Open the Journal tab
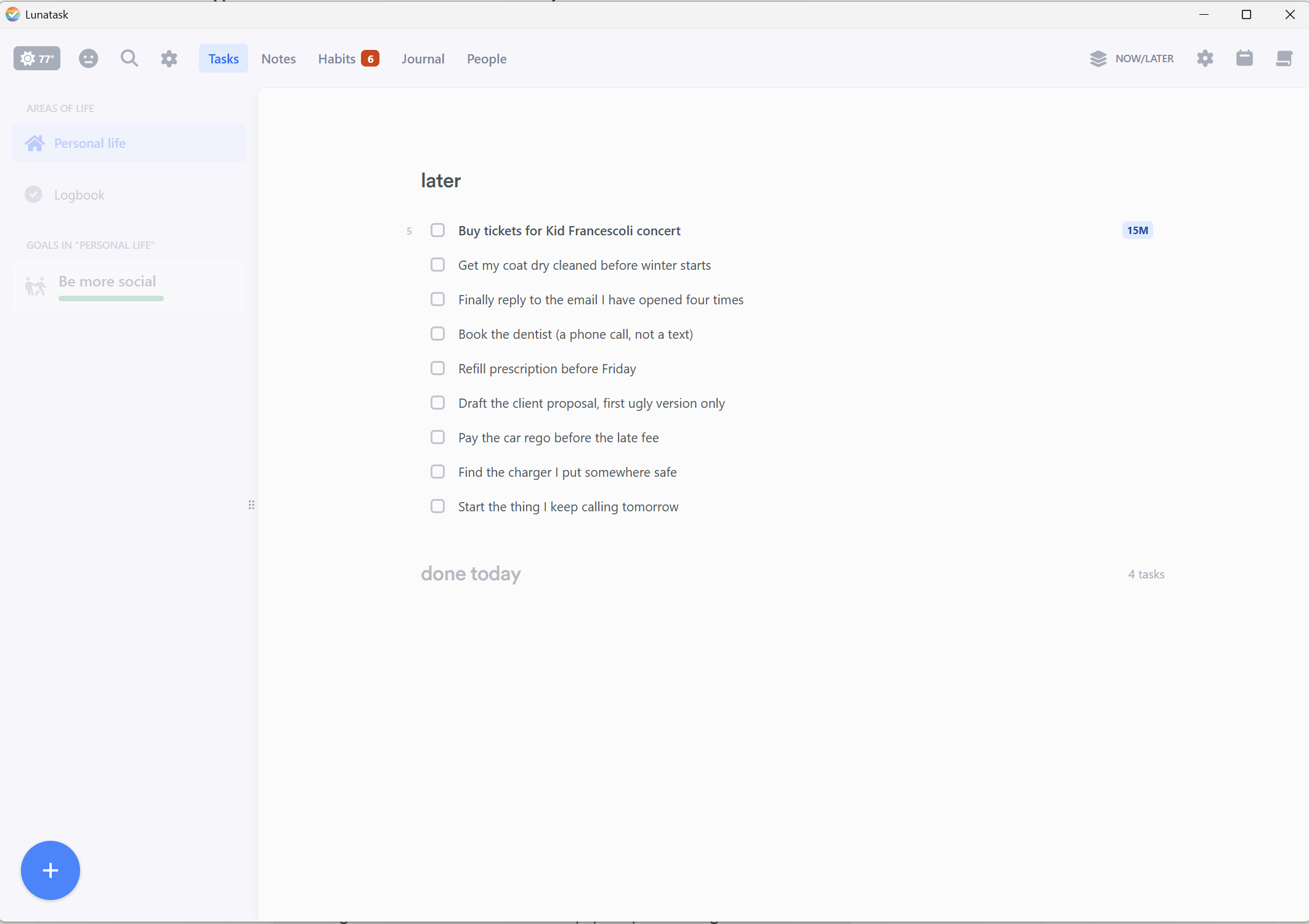 [x=423, y=59]
